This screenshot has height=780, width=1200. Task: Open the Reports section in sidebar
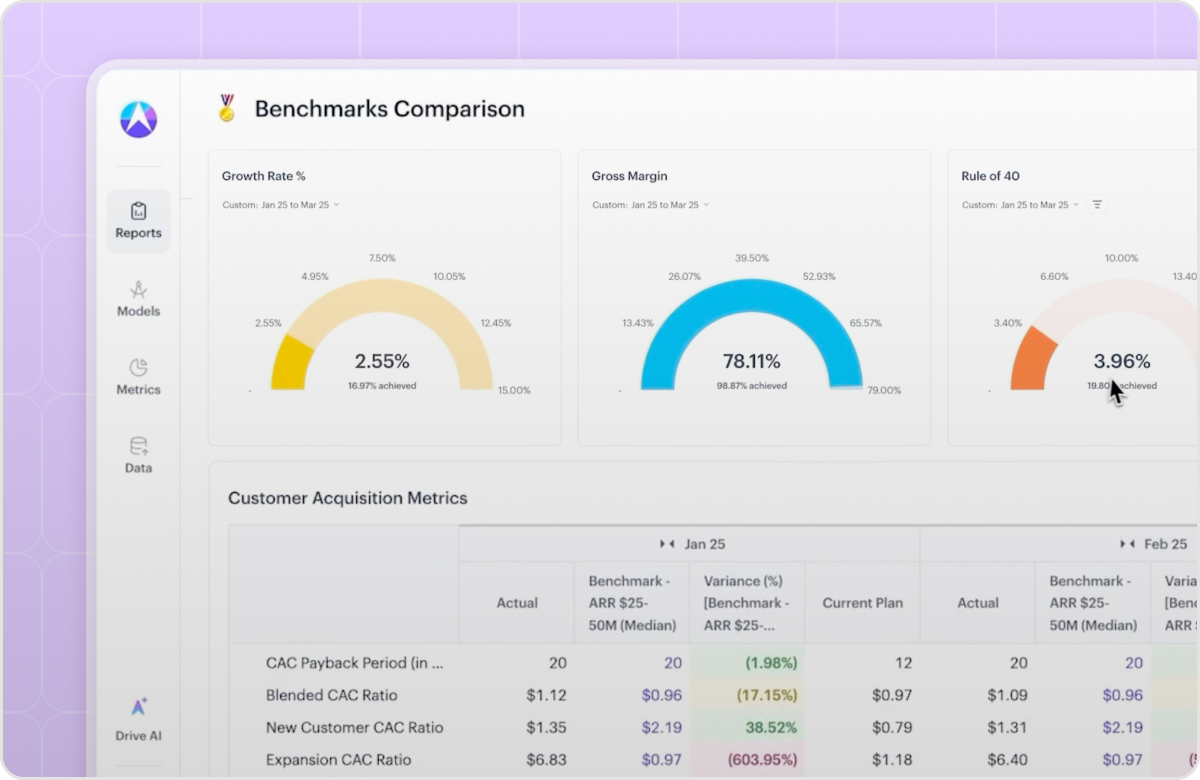click(x=138, y=221)
